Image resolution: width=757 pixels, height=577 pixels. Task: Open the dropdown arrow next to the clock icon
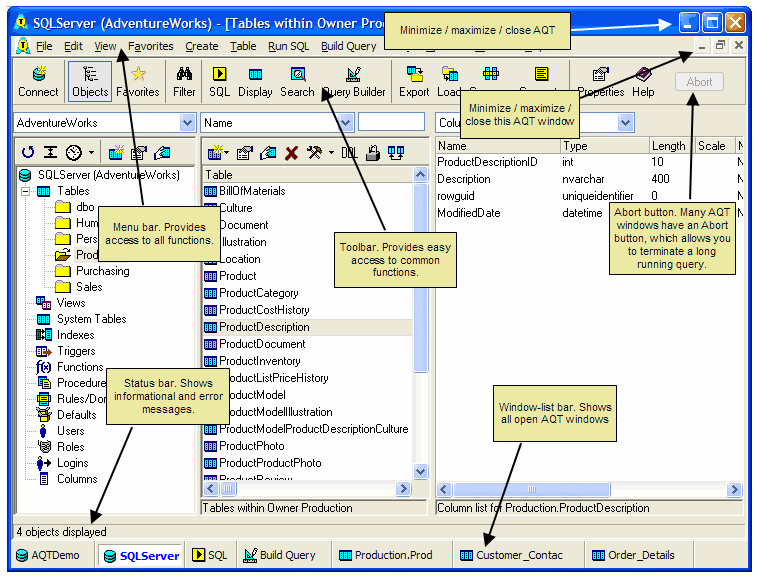(91, 153)
